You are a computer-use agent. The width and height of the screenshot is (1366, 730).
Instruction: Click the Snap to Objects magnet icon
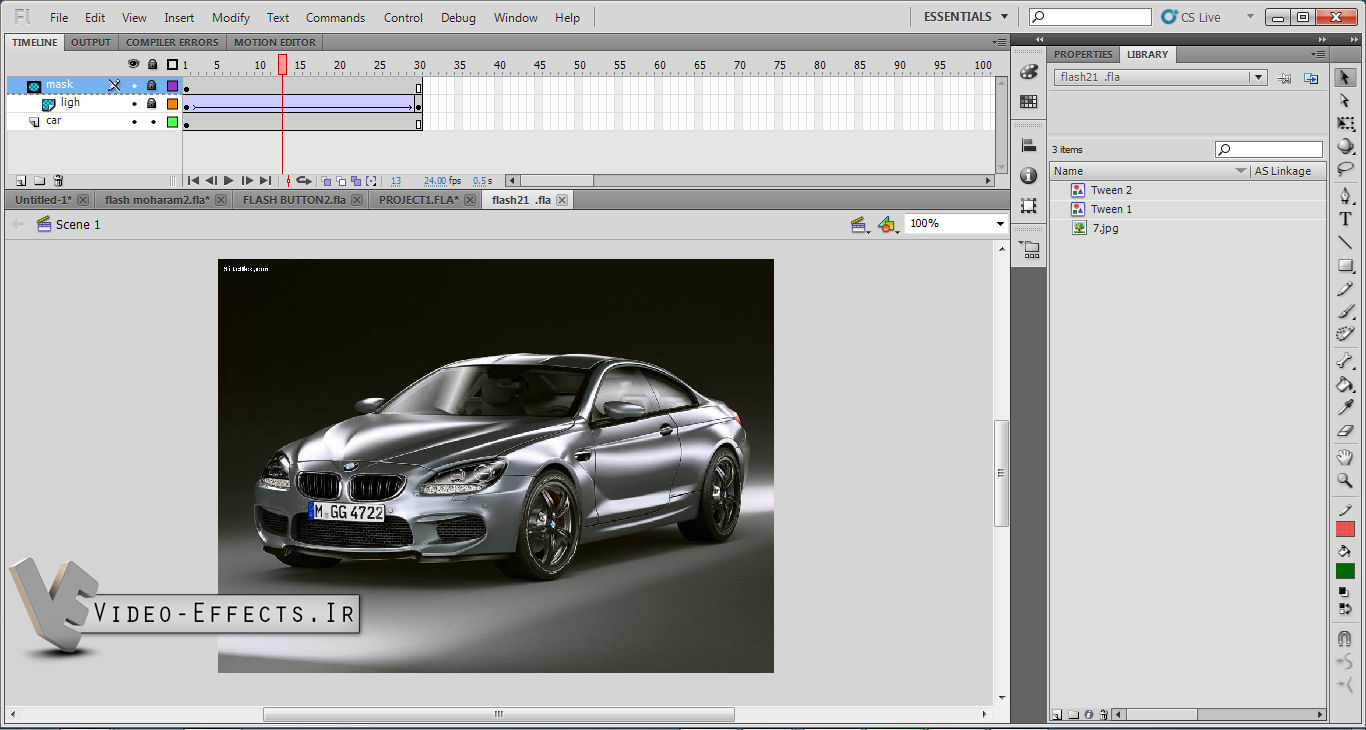[1345, 638]
